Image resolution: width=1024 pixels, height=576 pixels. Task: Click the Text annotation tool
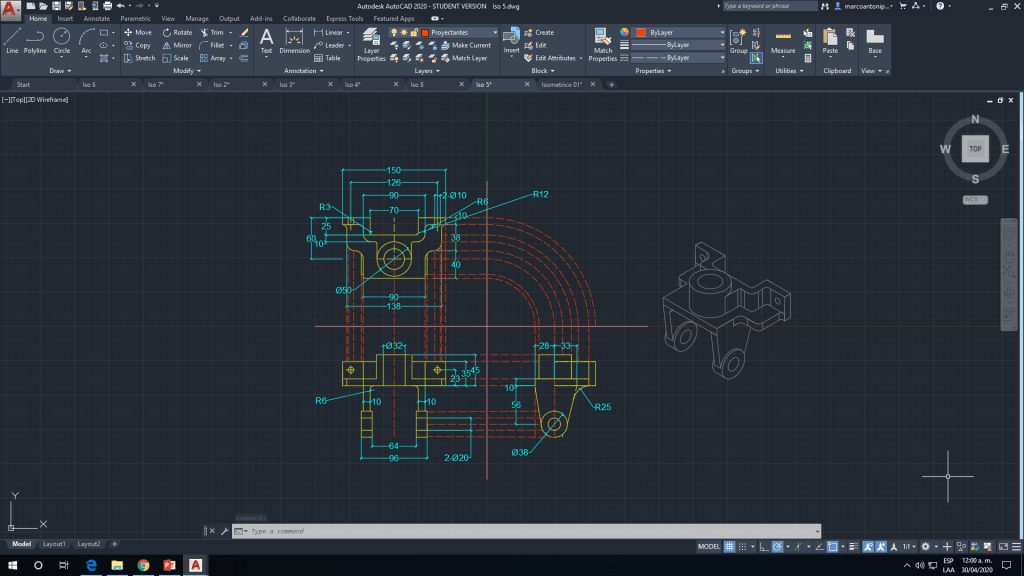(266, 40)
